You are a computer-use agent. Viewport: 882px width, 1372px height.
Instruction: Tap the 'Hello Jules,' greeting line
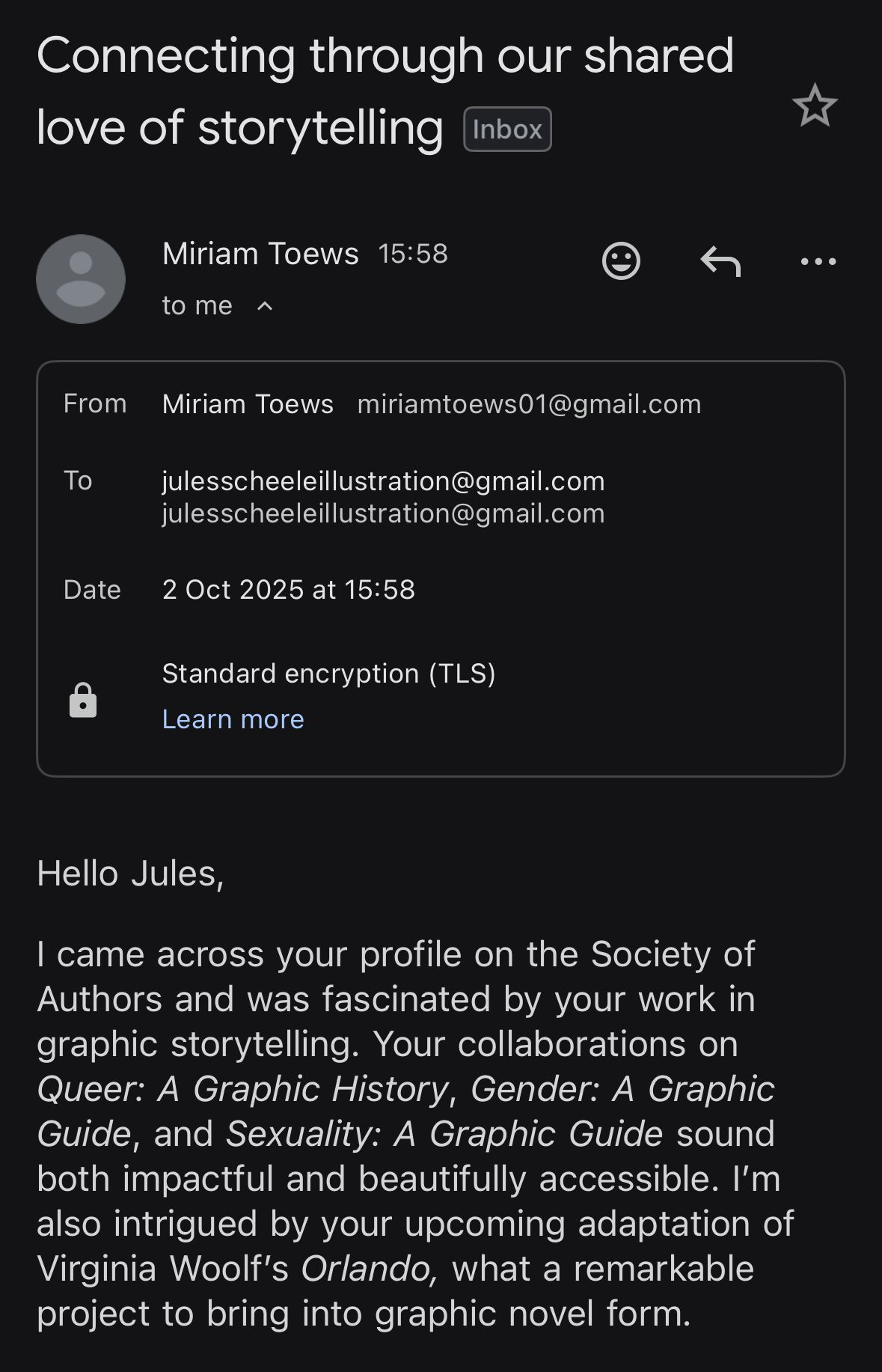(x=130, y=873)
